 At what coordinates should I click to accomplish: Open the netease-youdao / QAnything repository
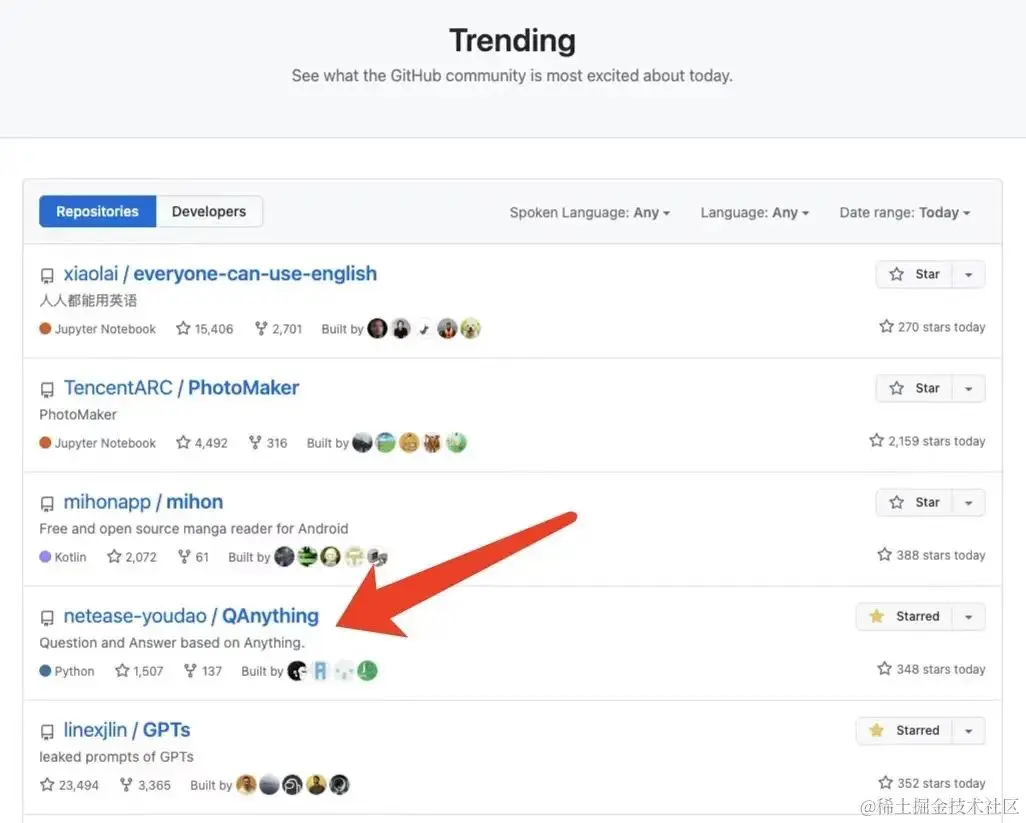point(191,616)
